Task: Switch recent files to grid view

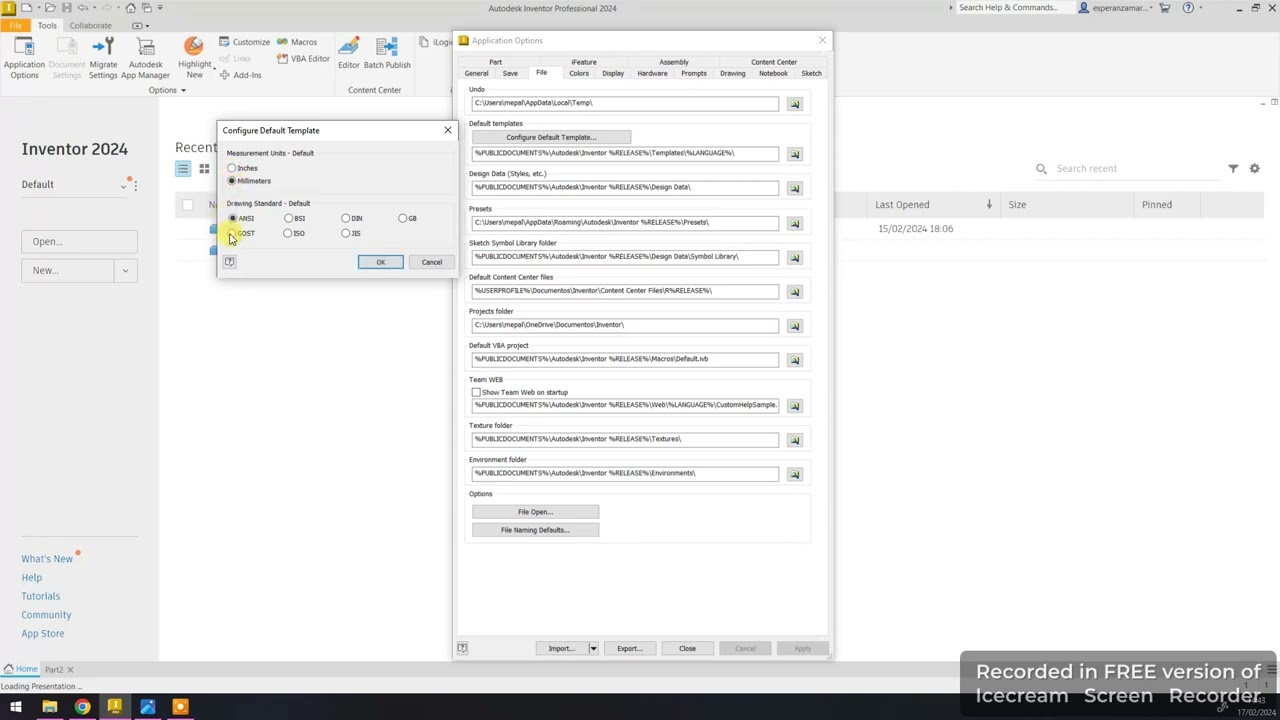Action: point(204,169)
